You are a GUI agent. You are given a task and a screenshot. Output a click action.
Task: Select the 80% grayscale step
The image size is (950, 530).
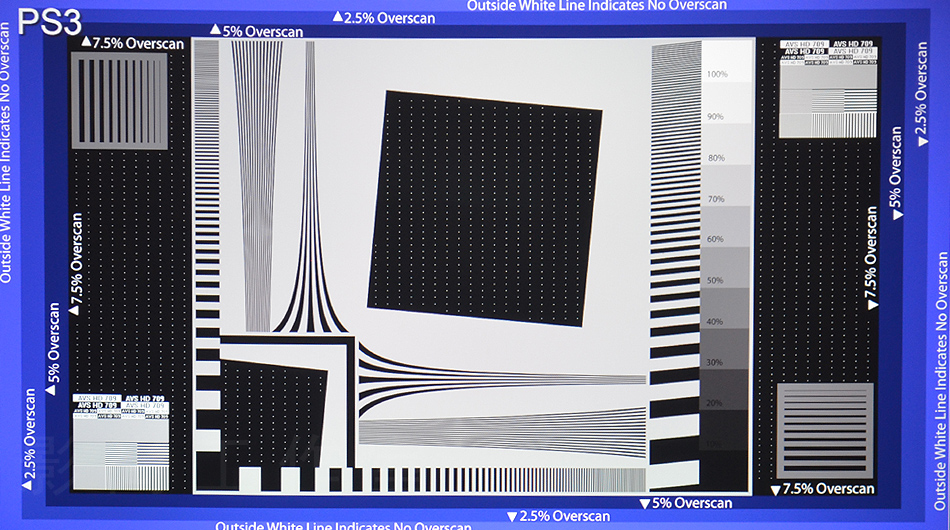[726, 144]
